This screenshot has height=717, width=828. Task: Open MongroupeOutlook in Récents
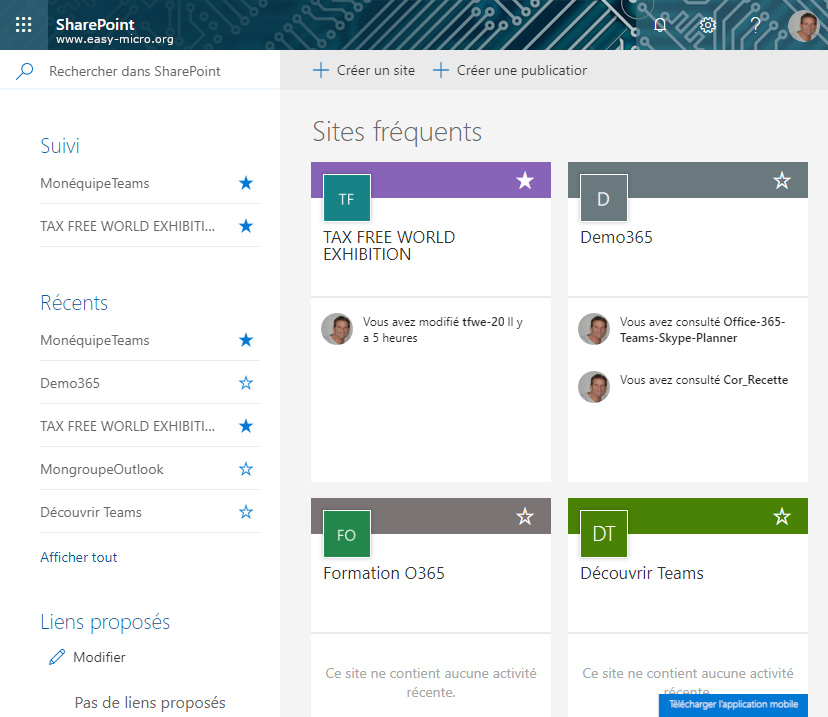click(102, 469)
